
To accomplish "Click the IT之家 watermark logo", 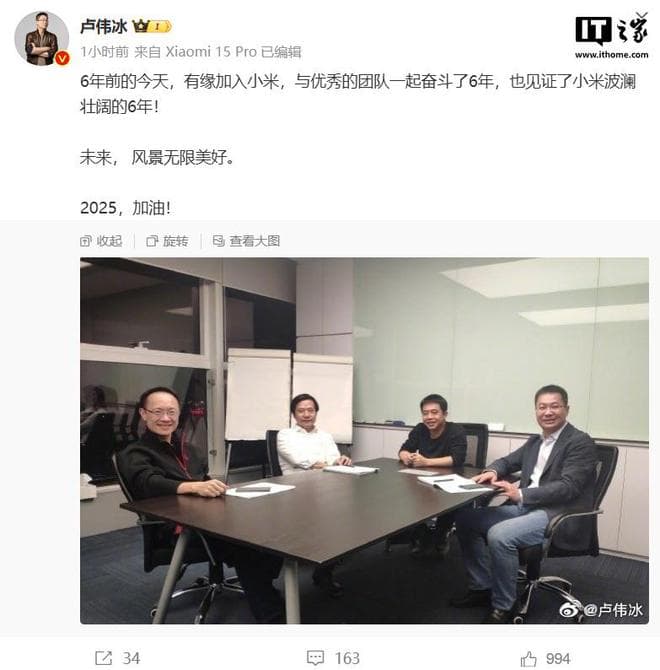I will pos(612,35).
